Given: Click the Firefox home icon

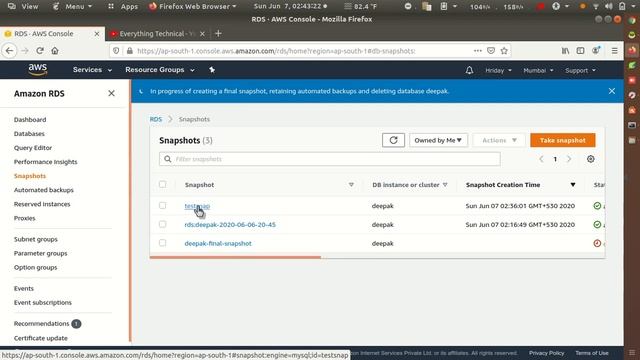Looking at the screenshot, I should point(55,51).
